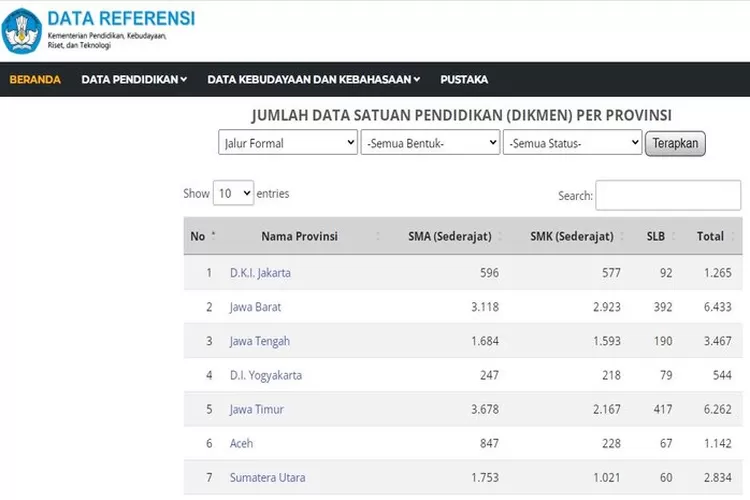Select Jawa Barat total 6.433

(717, 307)
